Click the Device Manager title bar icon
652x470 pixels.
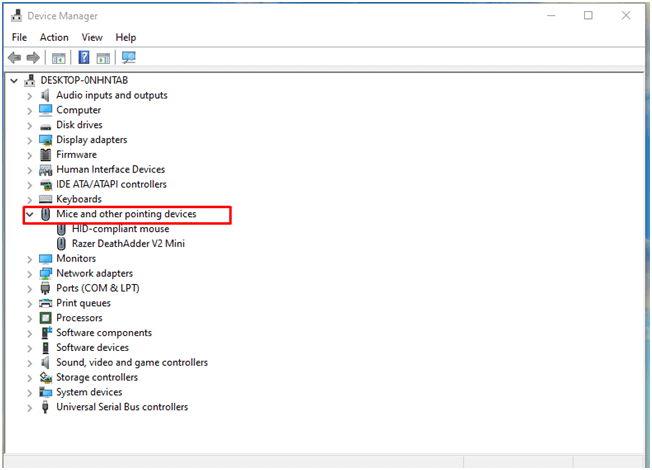(x=17, y=16)
